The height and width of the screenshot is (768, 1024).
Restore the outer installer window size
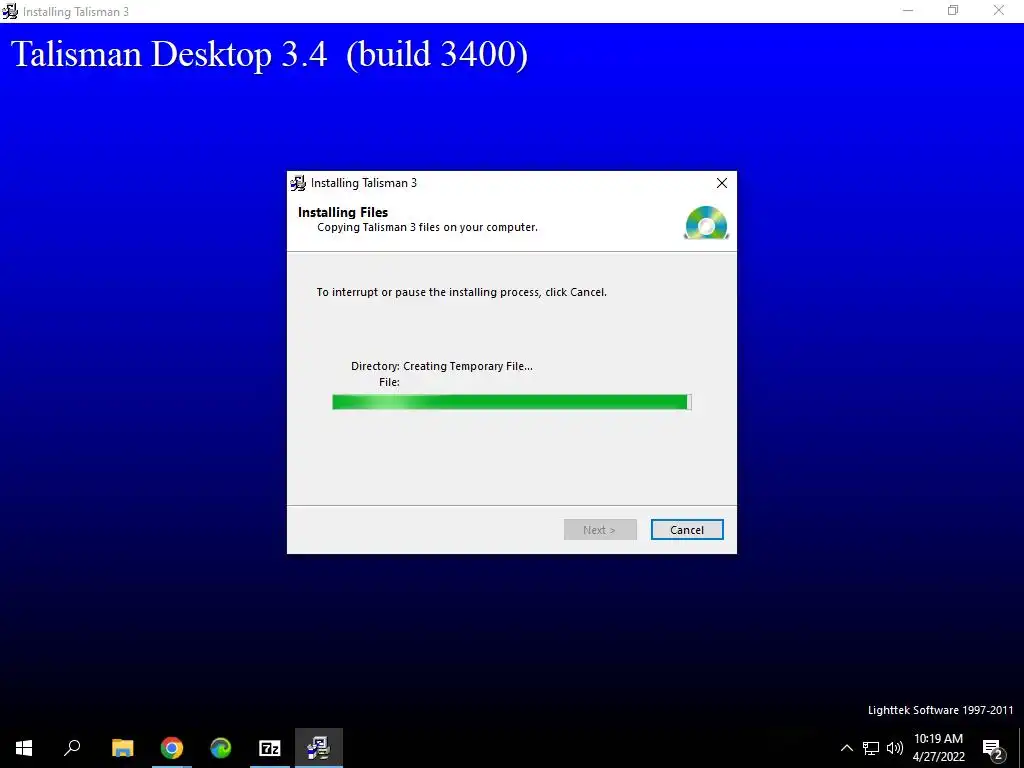(953, 10)
